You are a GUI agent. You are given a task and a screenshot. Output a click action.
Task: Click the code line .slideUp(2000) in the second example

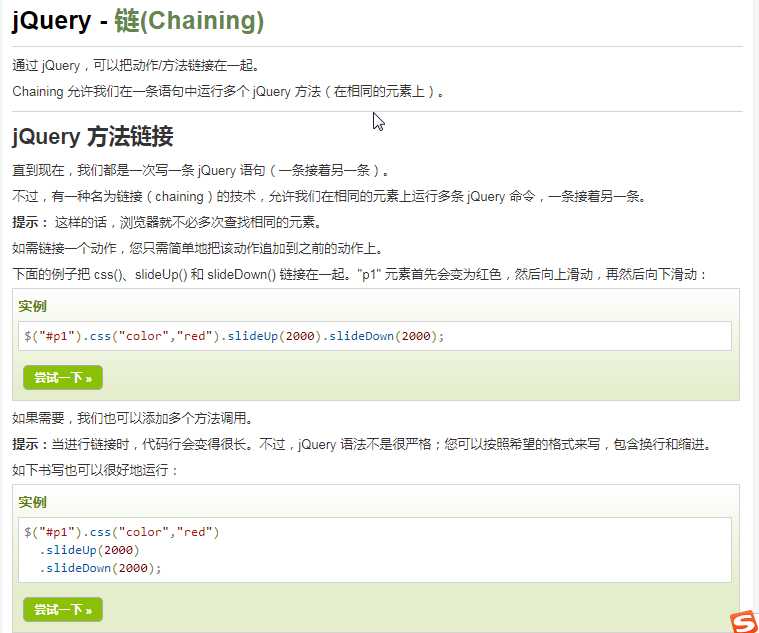[90, 550]
